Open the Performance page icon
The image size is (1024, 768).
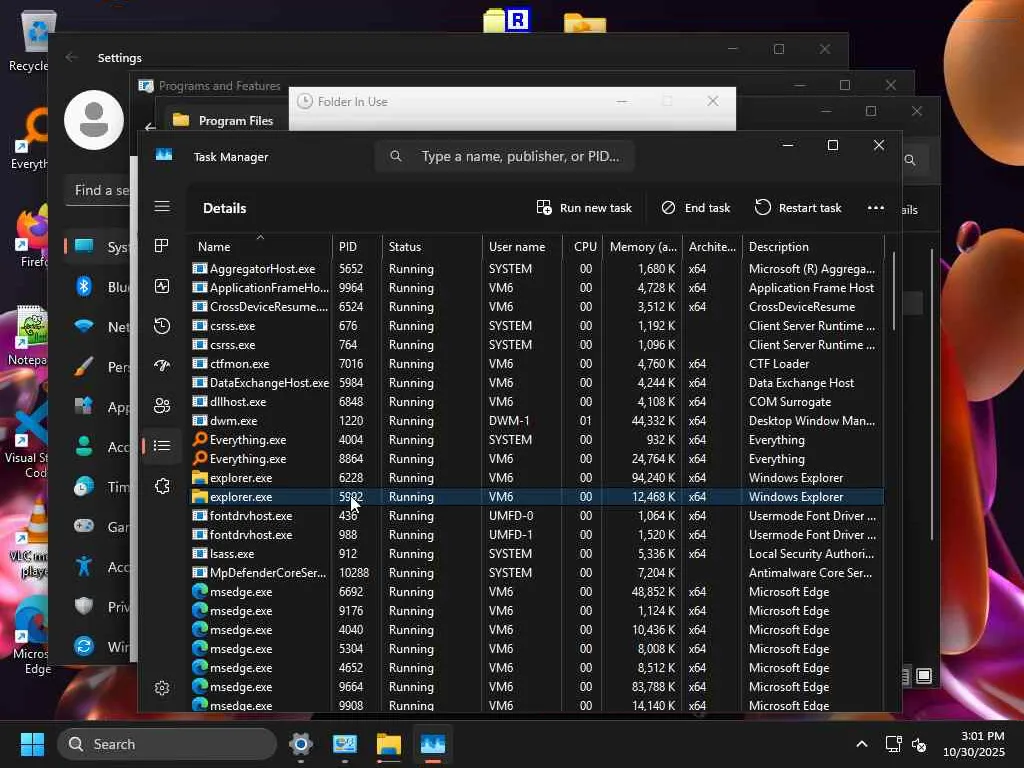[x=162, y=286]
